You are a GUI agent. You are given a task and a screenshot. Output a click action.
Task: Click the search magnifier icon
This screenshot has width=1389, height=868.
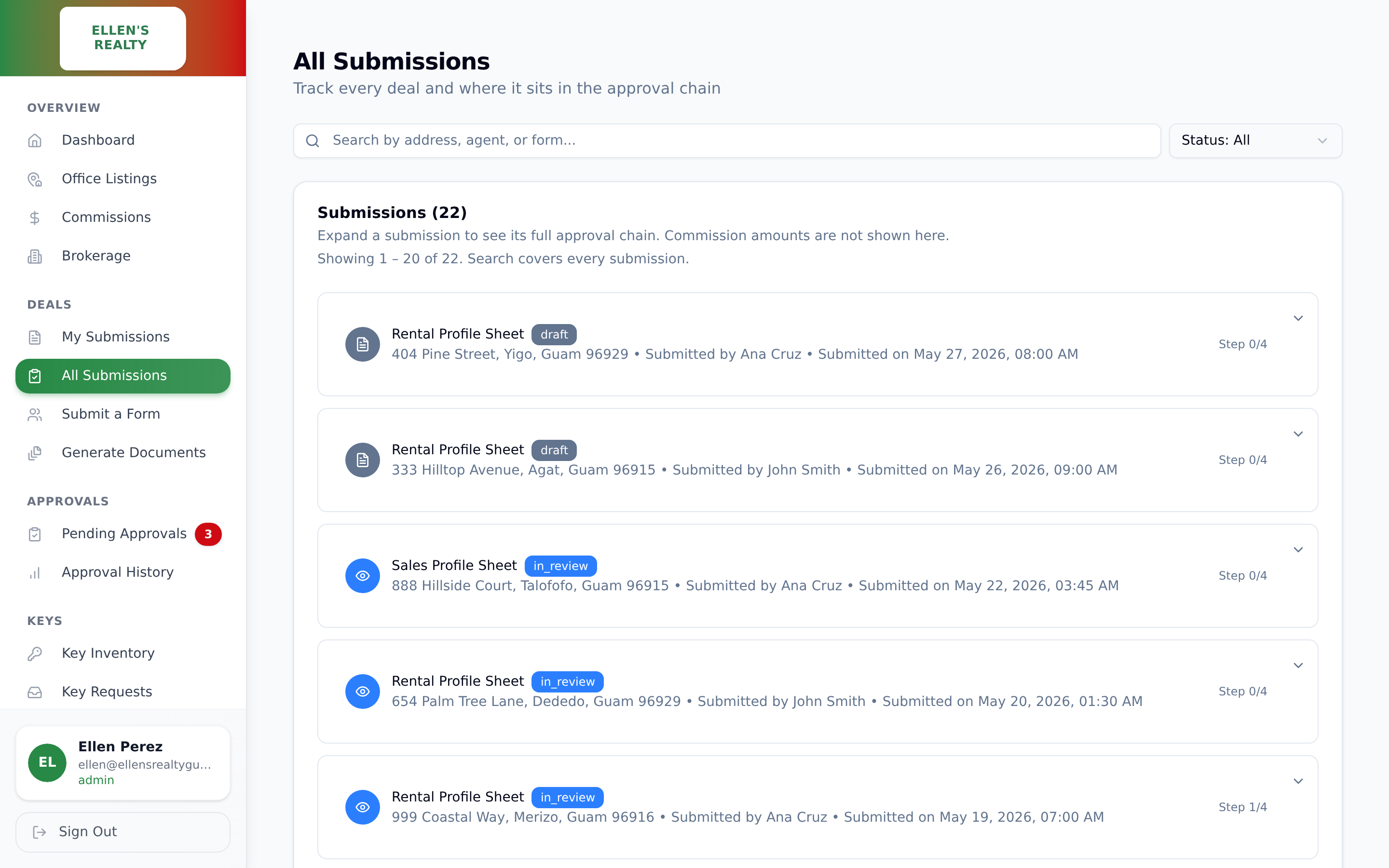[x=312, y=141]
